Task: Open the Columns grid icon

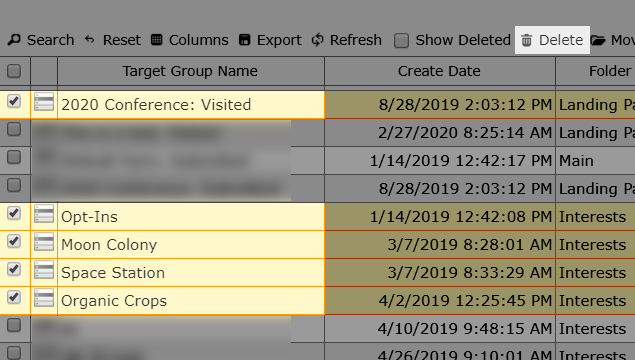Action: click(x=156, y=40)
